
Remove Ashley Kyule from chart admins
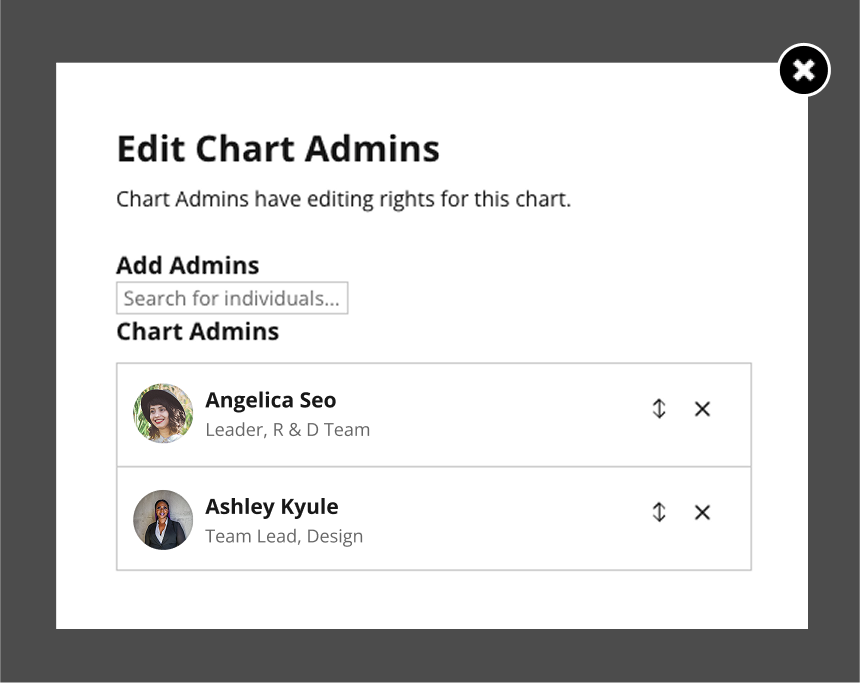coord(702,512)
